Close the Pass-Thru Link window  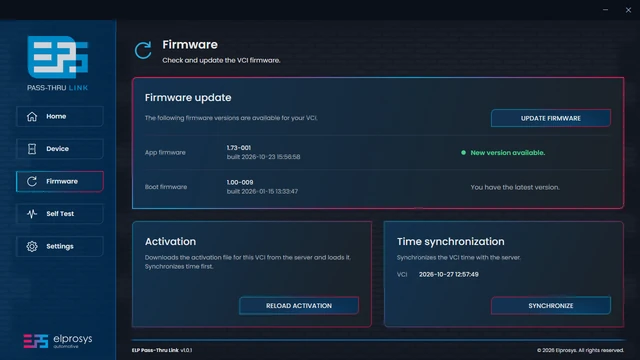pos(628,10)
